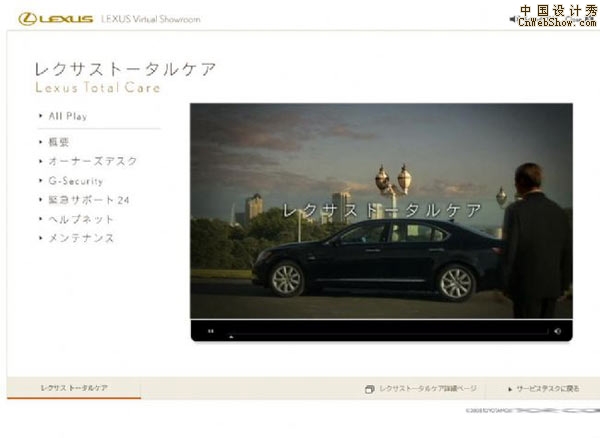
Task: Open the レクサストータルケア詳細ページ link
Action: [428, 389]
